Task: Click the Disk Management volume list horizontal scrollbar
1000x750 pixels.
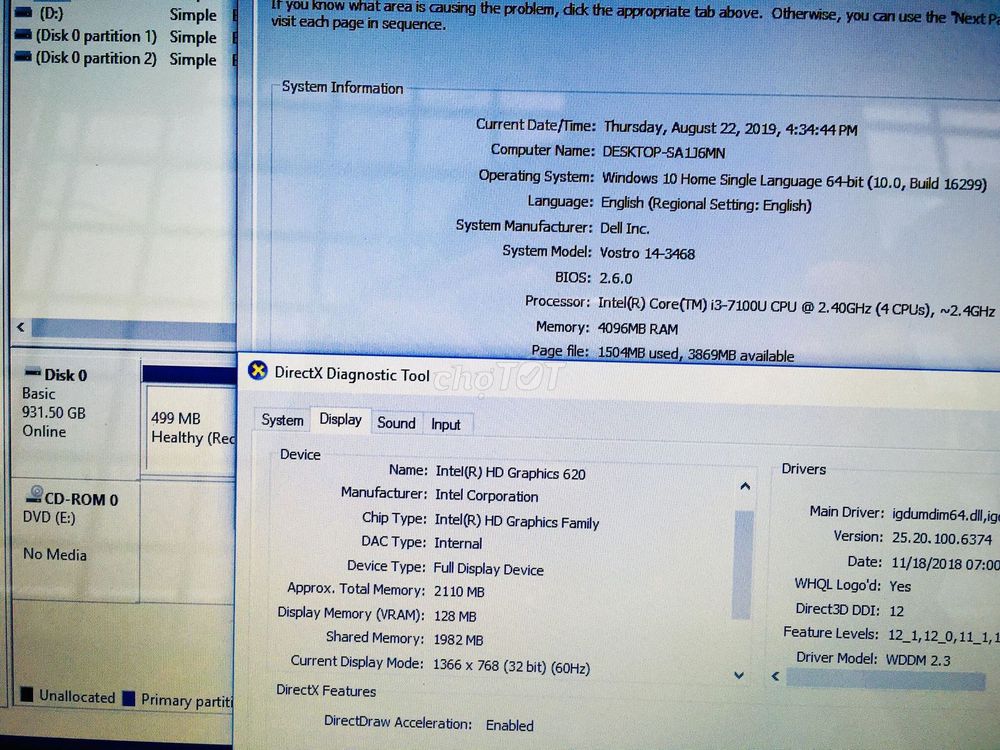Action: pos(133,329)
